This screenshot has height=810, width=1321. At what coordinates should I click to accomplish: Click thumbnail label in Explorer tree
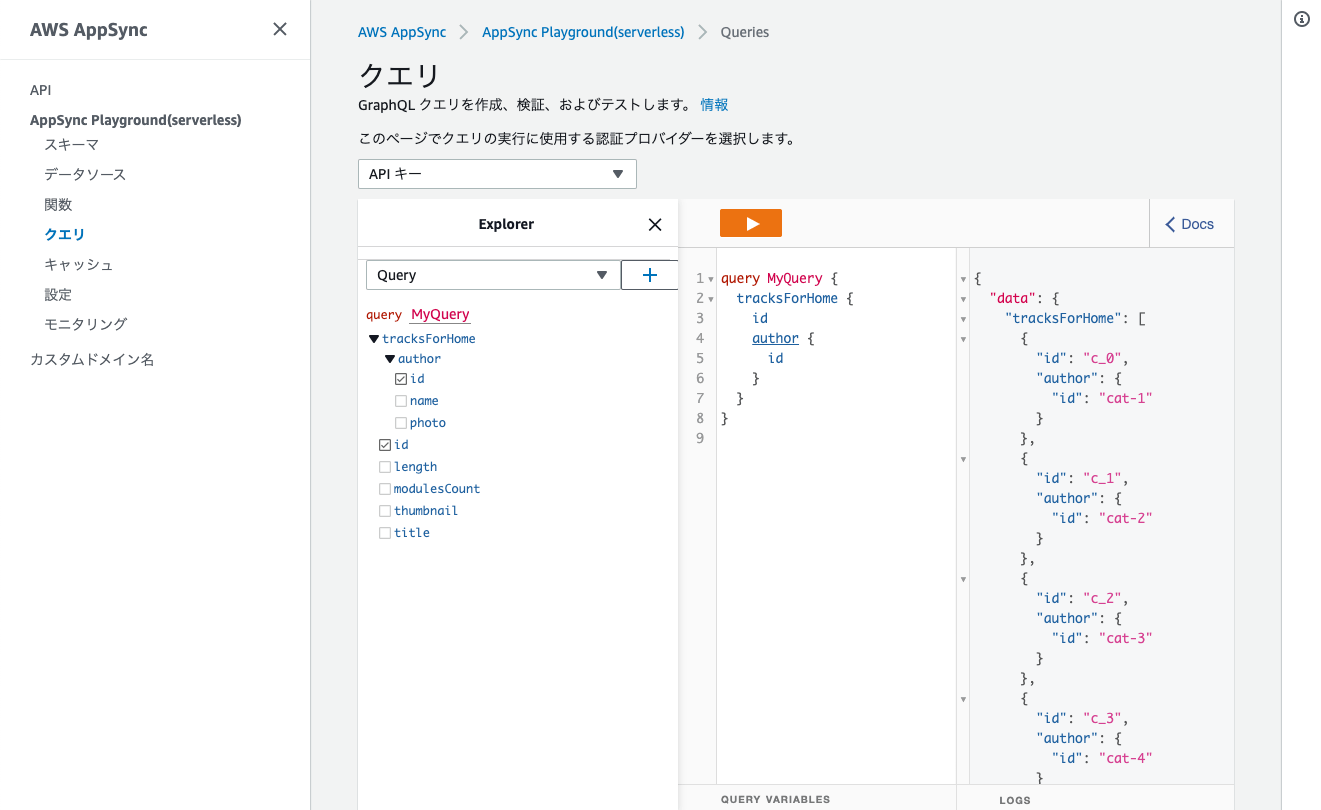(x=426, y=511)
